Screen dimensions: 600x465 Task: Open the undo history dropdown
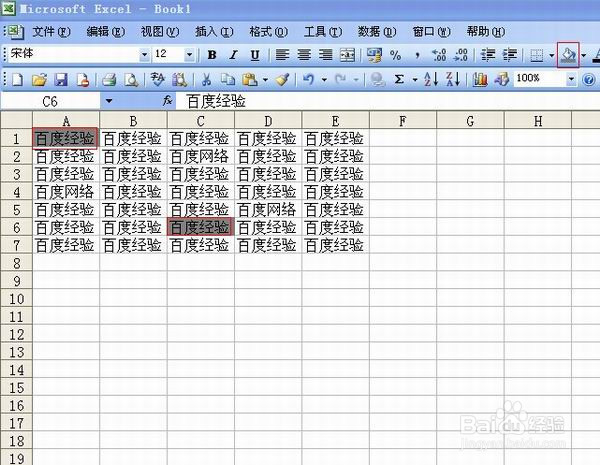coord(324,80)
